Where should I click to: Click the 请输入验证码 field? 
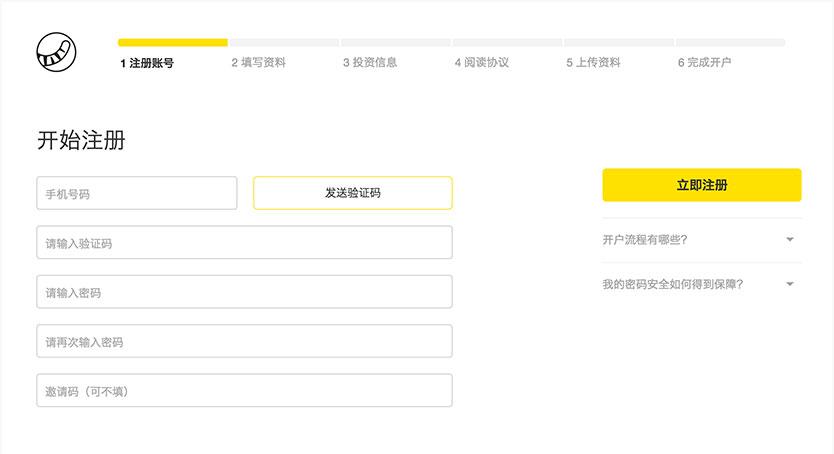[x=244, y=243]
